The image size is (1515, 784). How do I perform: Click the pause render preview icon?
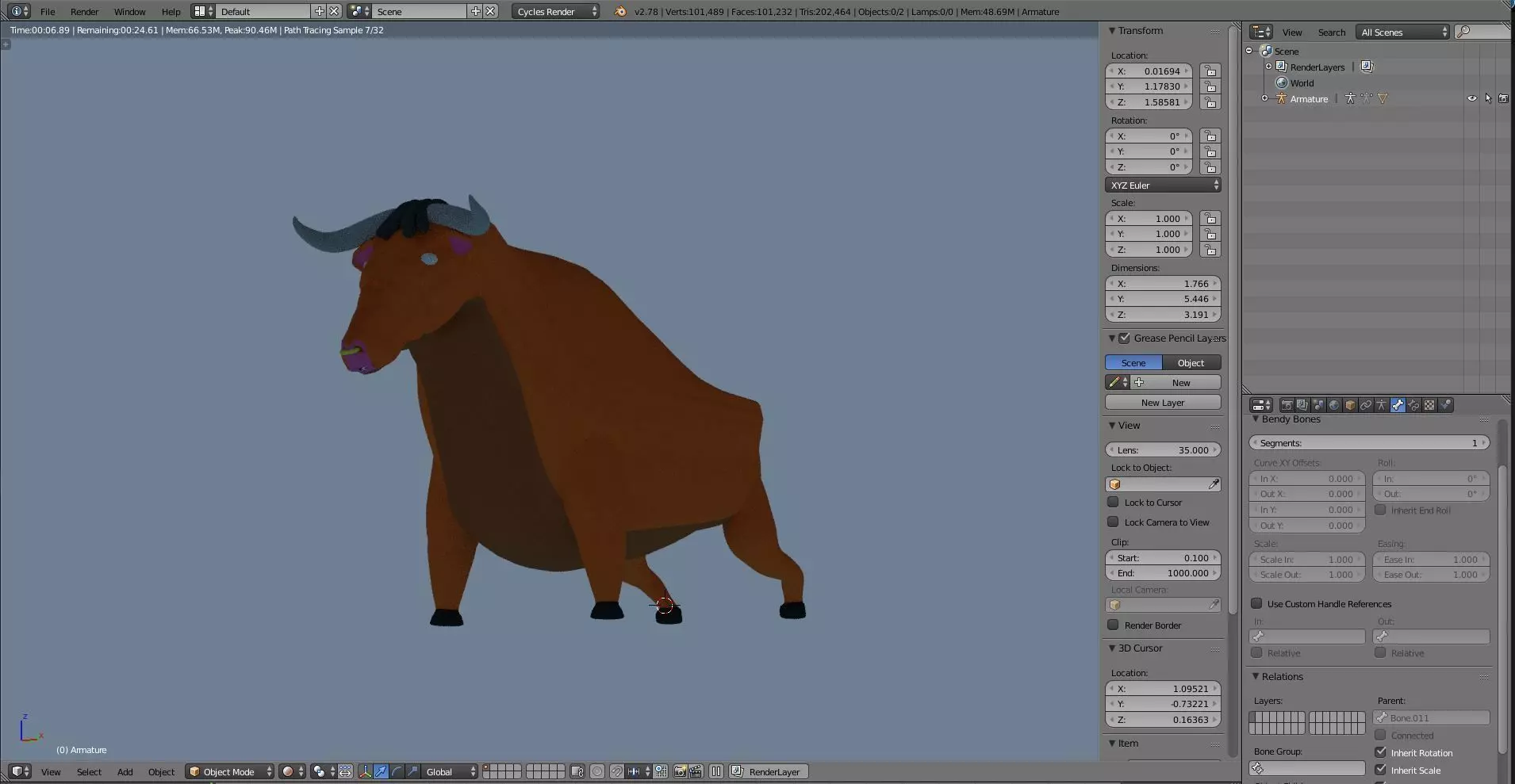716,771
